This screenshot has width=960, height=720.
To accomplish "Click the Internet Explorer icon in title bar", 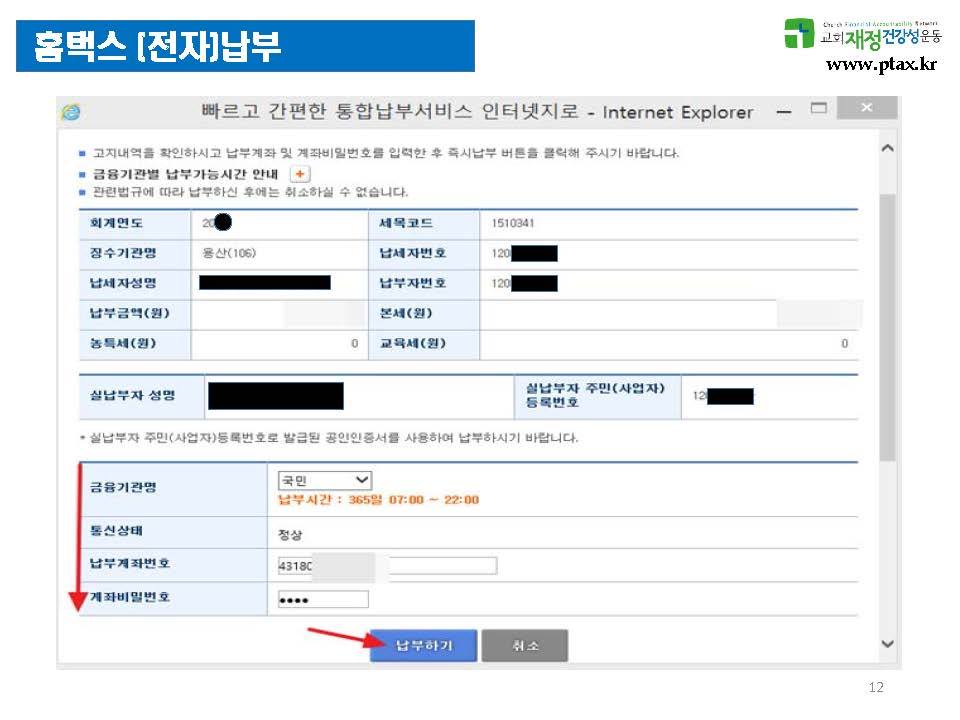I will (71, 112).
